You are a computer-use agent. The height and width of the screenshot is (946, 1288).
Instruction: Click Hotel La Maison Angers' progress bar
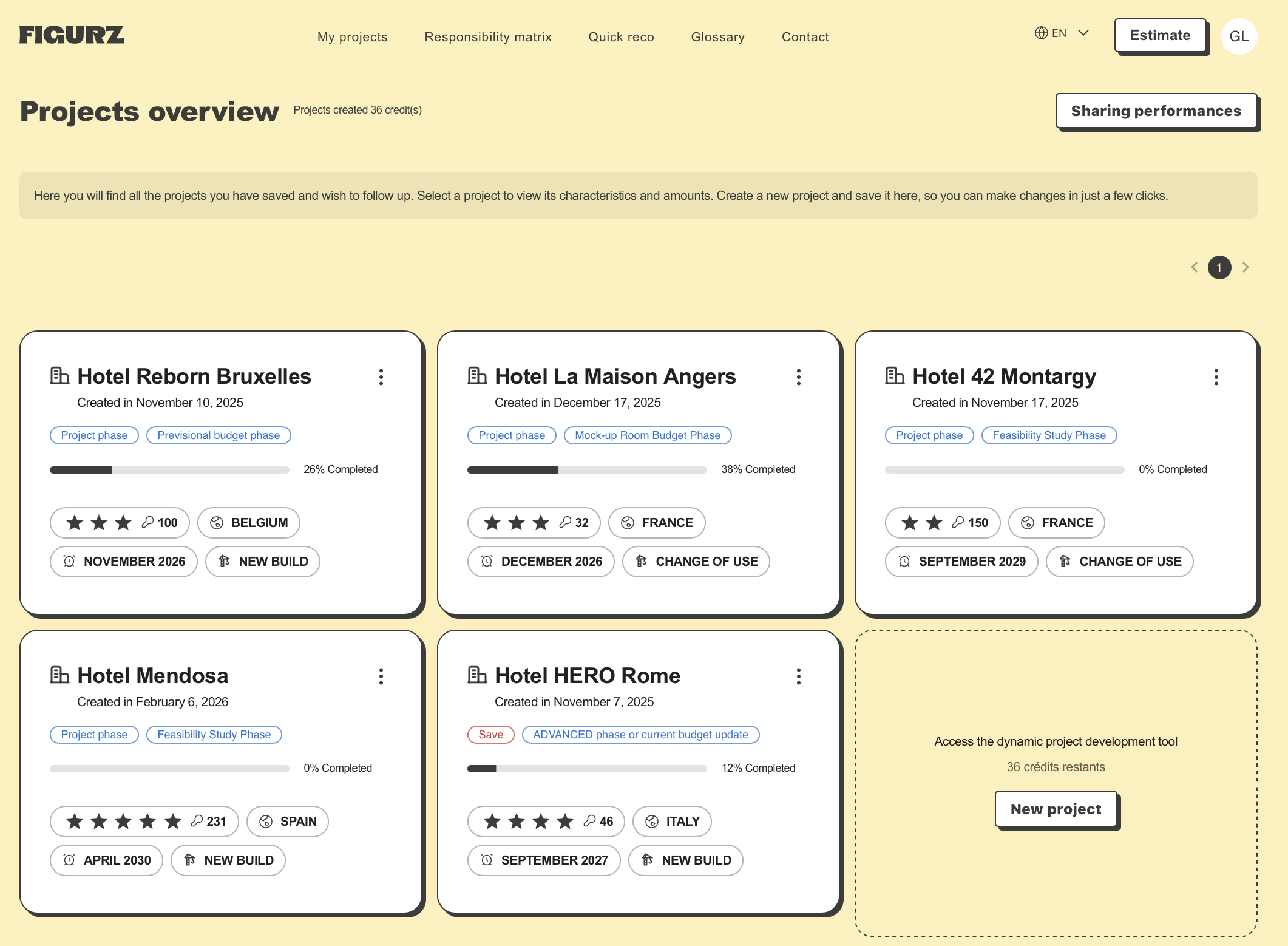[x=587, y=469]
